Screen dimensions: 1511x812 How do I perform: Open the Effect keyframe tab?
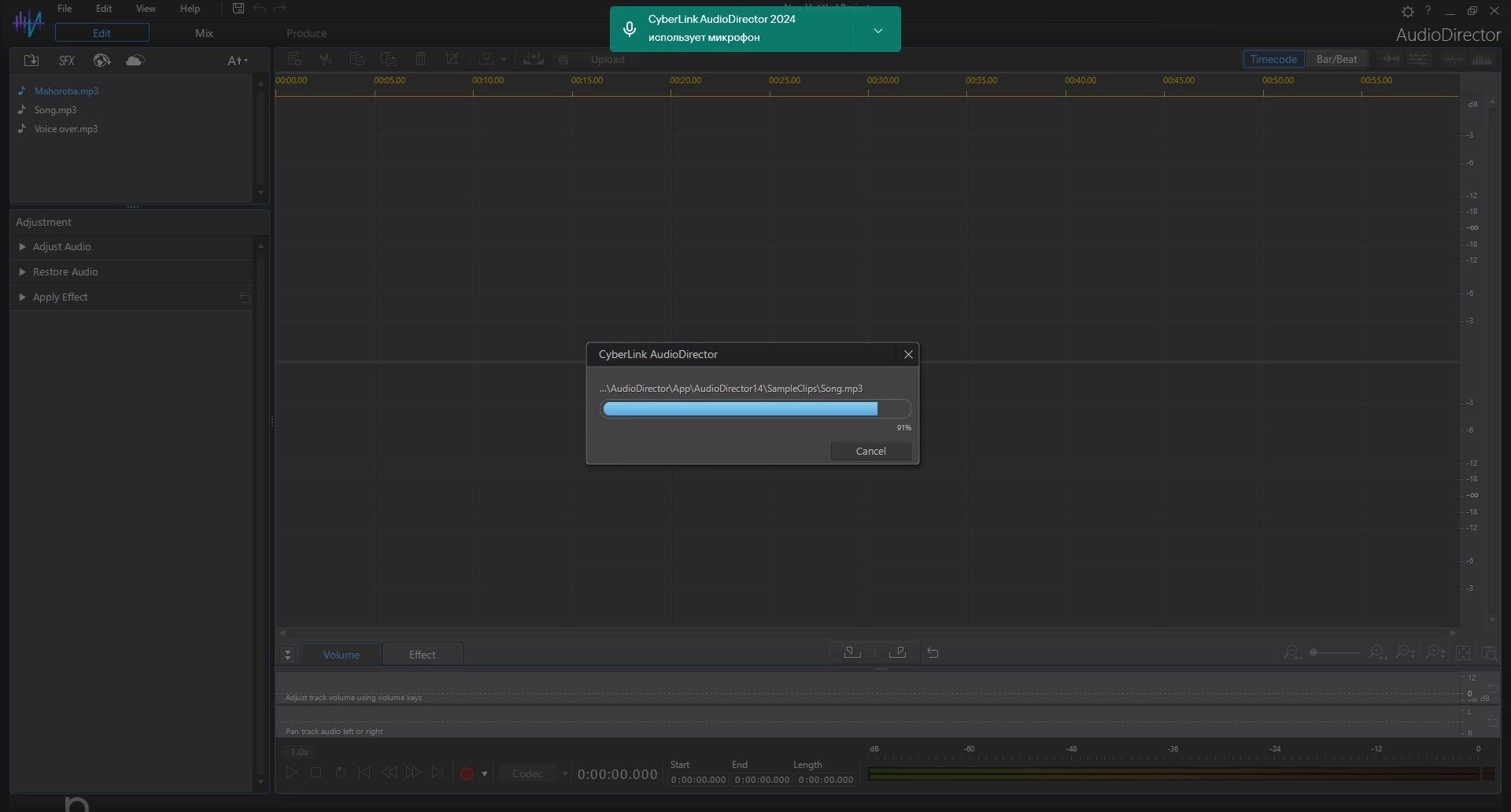[x=423, y=655]
